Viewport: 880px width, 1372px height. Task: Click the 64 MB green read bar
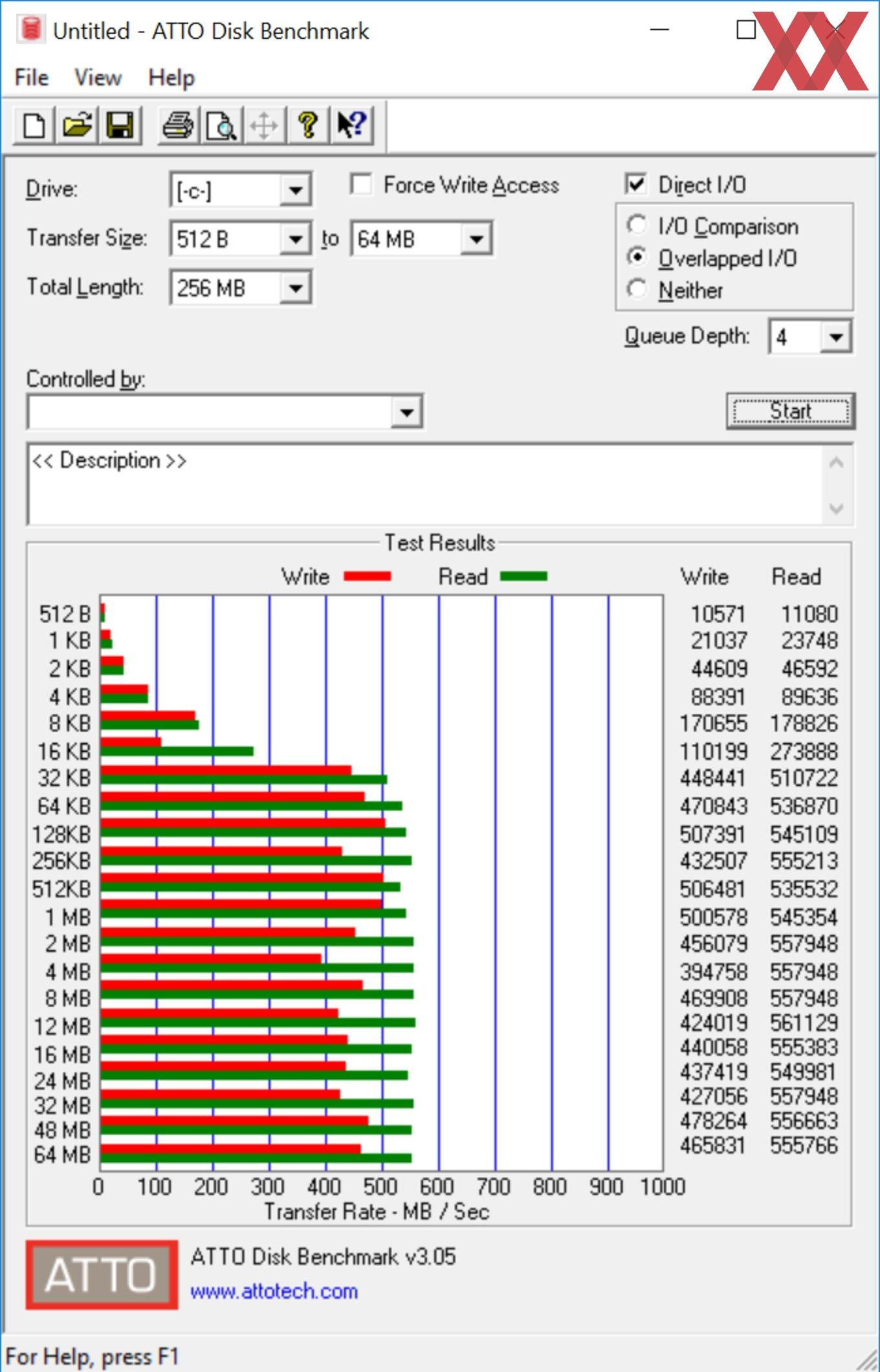point(256,1158)
